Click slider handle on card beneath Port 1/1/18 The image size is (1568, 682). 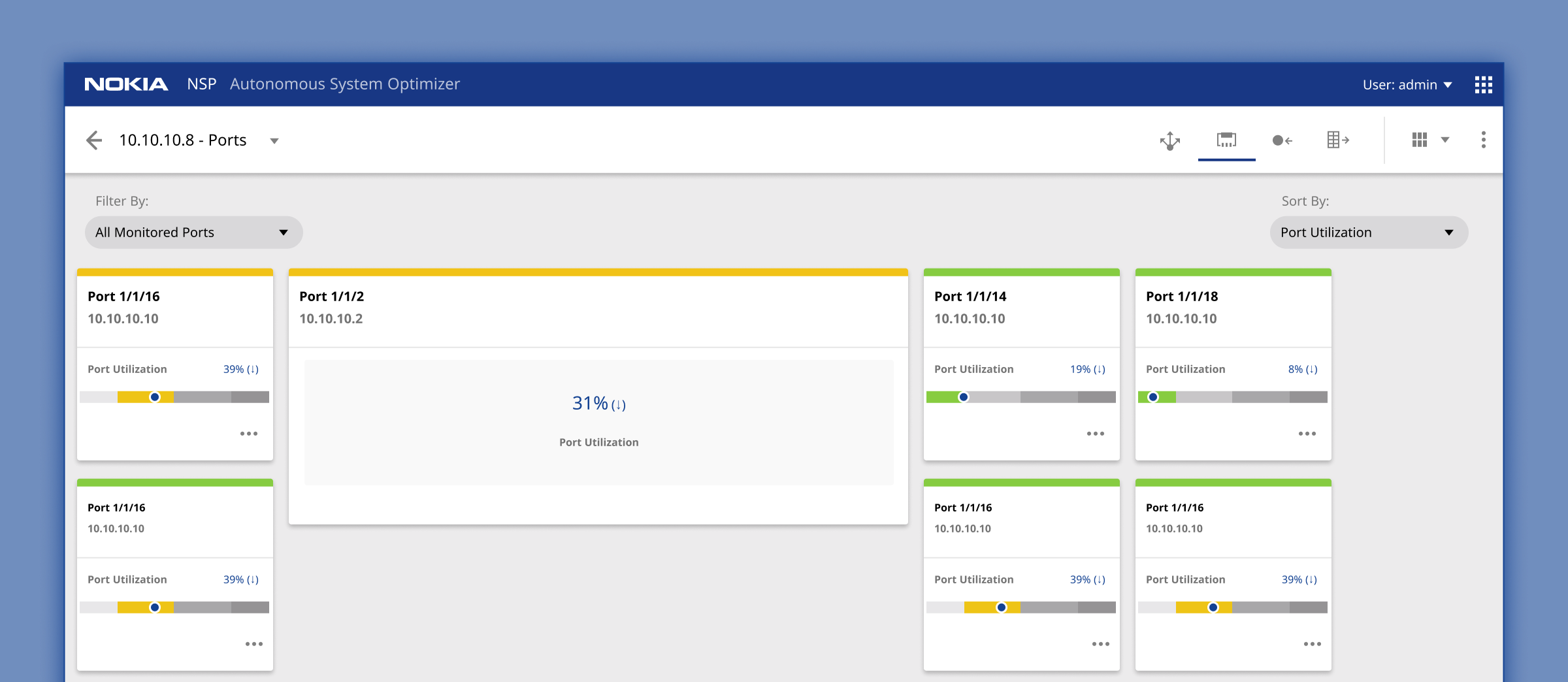(x=1213, y=608)
